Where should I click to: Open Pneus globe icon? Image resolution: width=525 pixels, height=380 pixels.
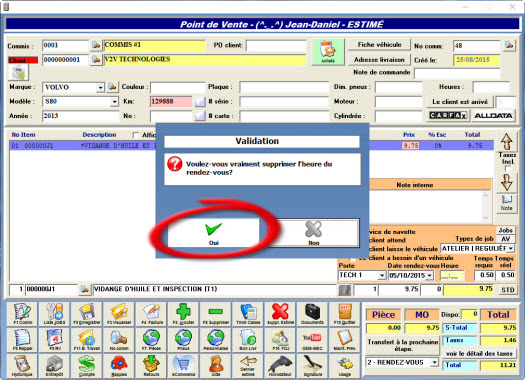point(183,340)
